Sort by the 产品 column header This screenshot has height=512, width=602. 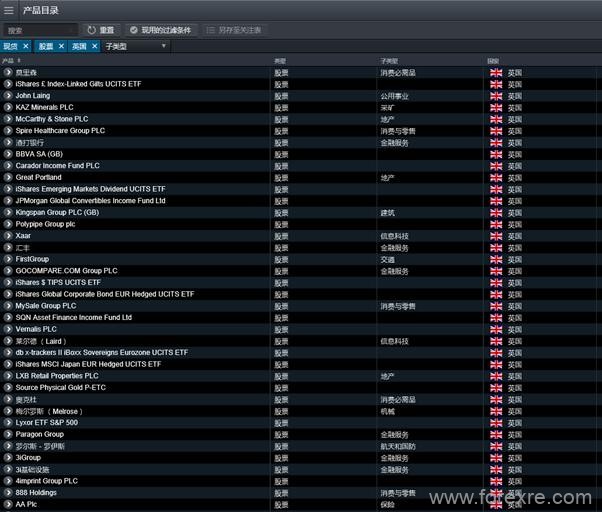point(11,61)
